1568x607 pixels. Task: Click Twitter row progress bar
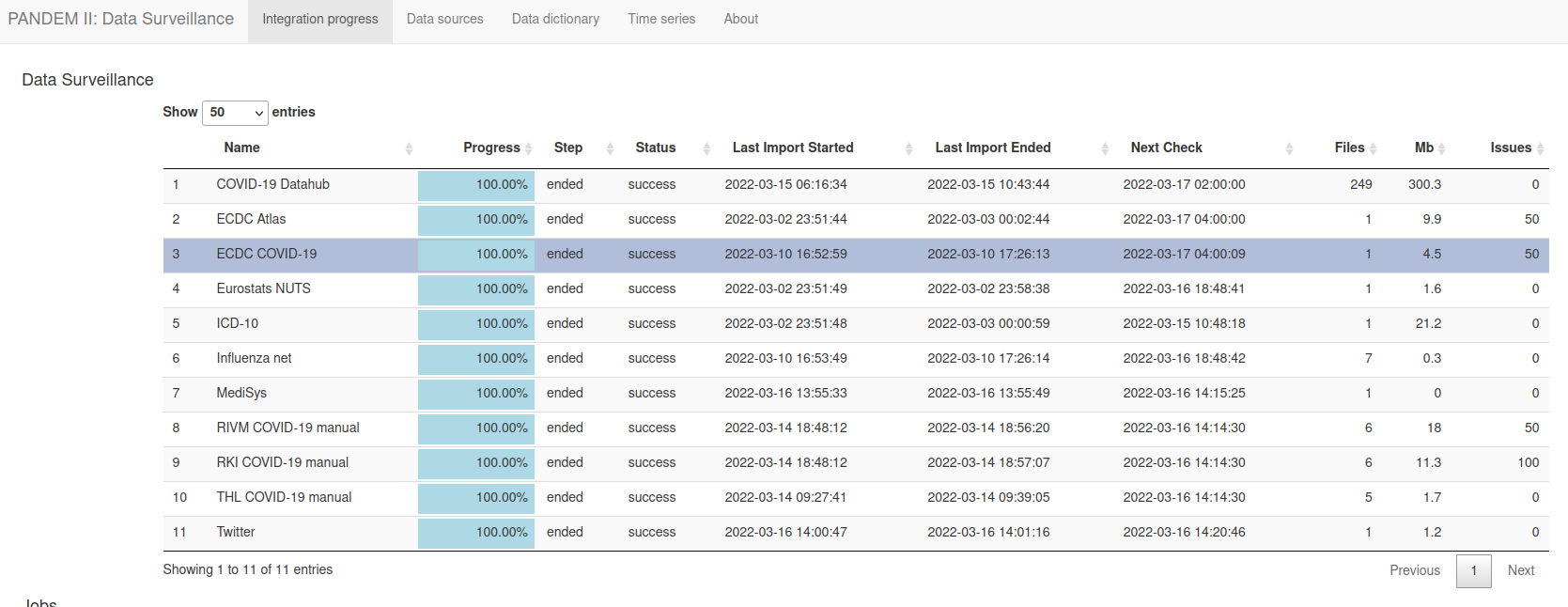(476, 533)
